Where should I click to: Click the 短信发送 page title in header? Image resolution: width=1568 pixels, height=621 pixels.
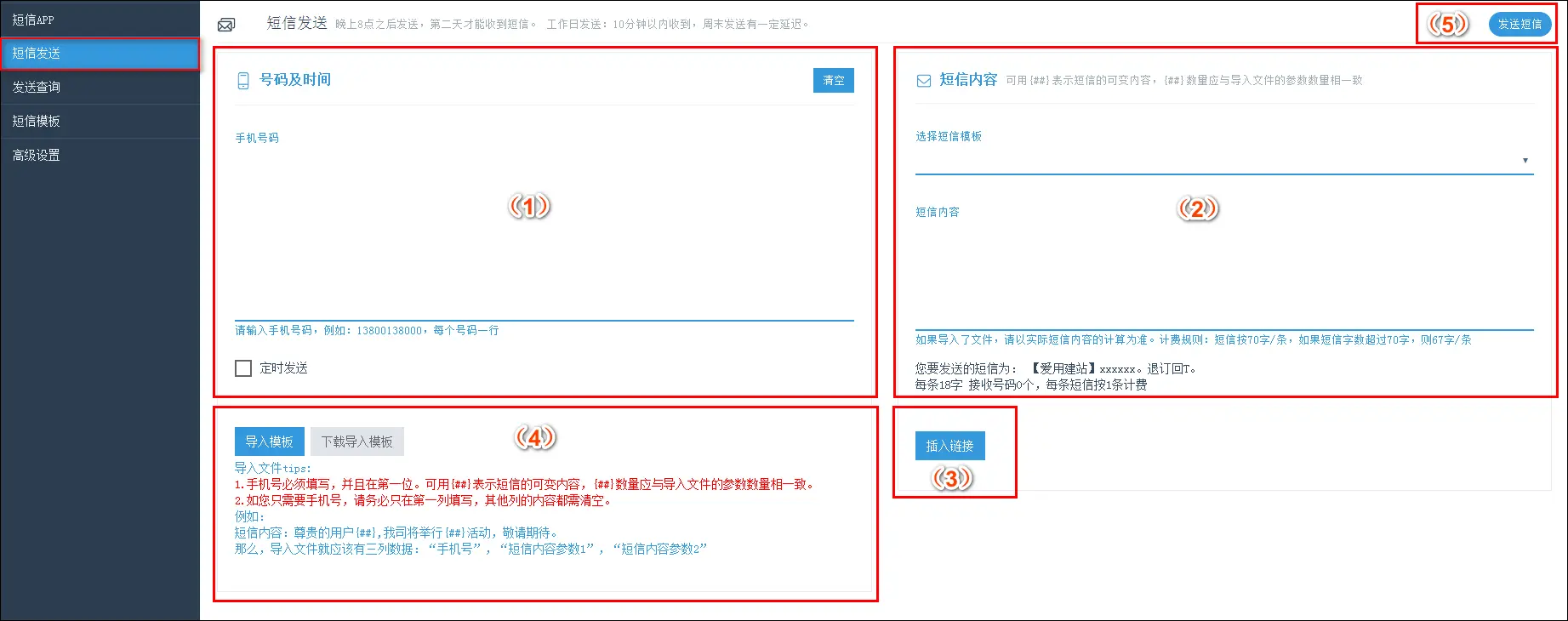(297, 23)
